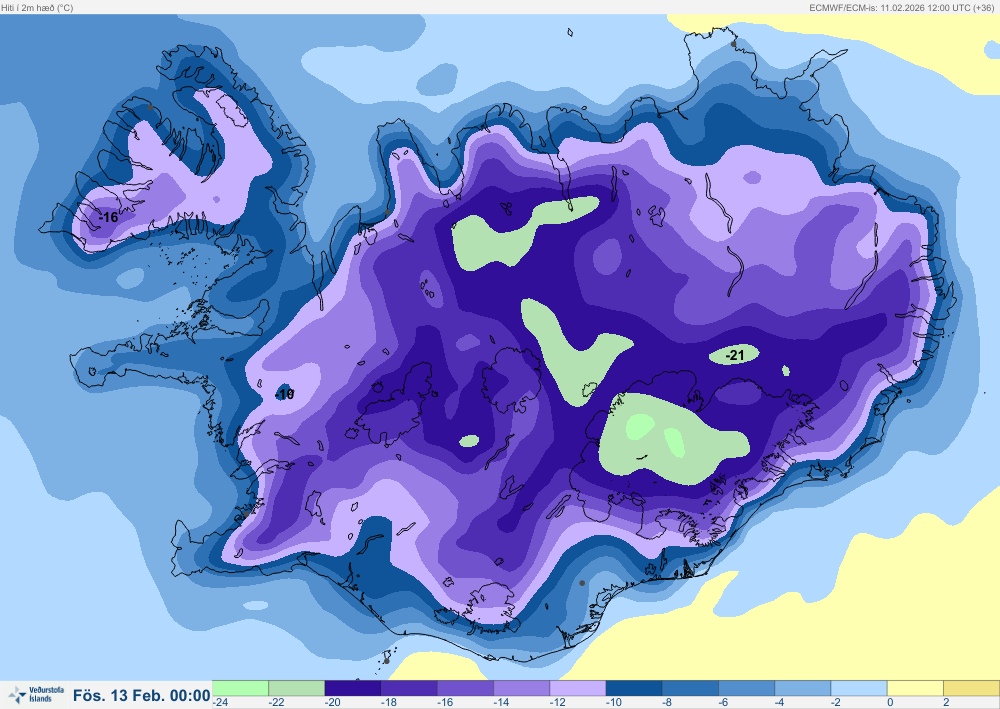Screen dimensions: 1000x709
Task: Select pale yellow legend swatch between 0 and 2
Action: (x=915, y=688)
